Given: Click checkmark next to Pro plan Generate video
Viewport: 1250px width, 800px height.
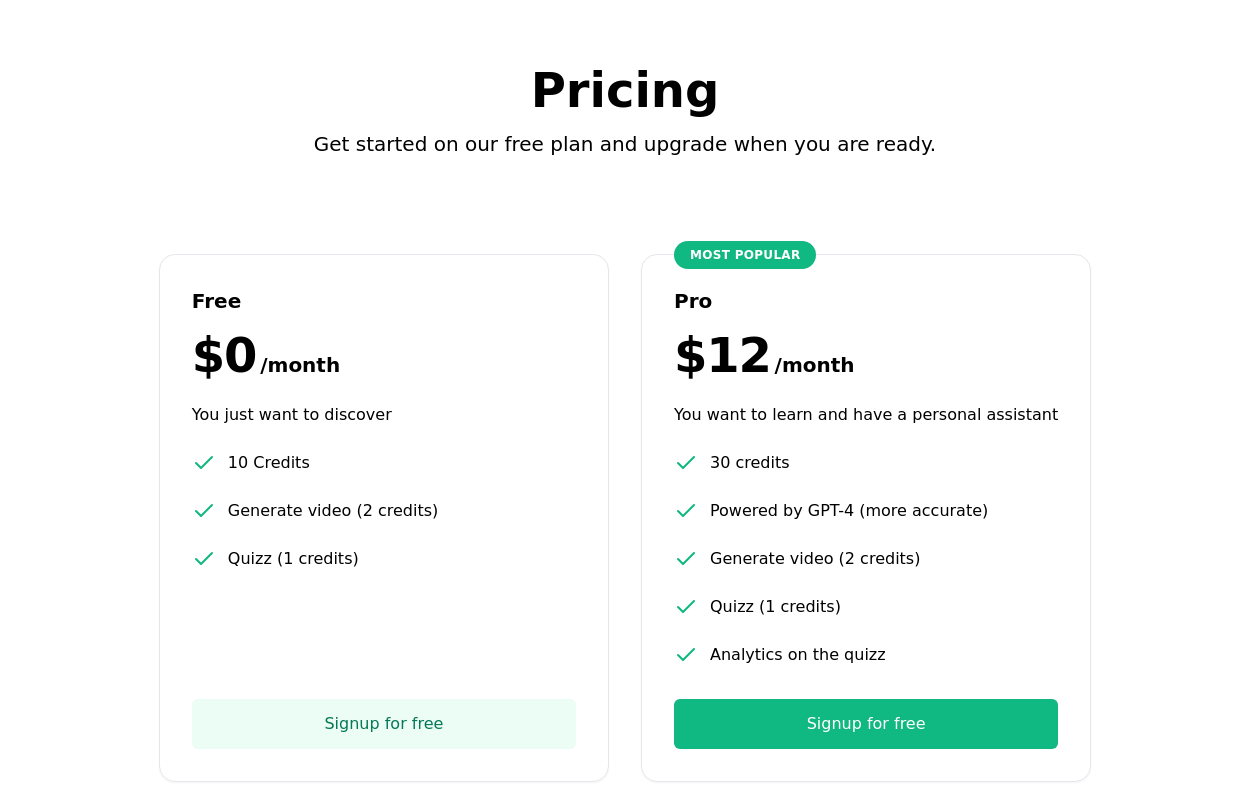Looking at the screenshot, I should tap(686, 559).
